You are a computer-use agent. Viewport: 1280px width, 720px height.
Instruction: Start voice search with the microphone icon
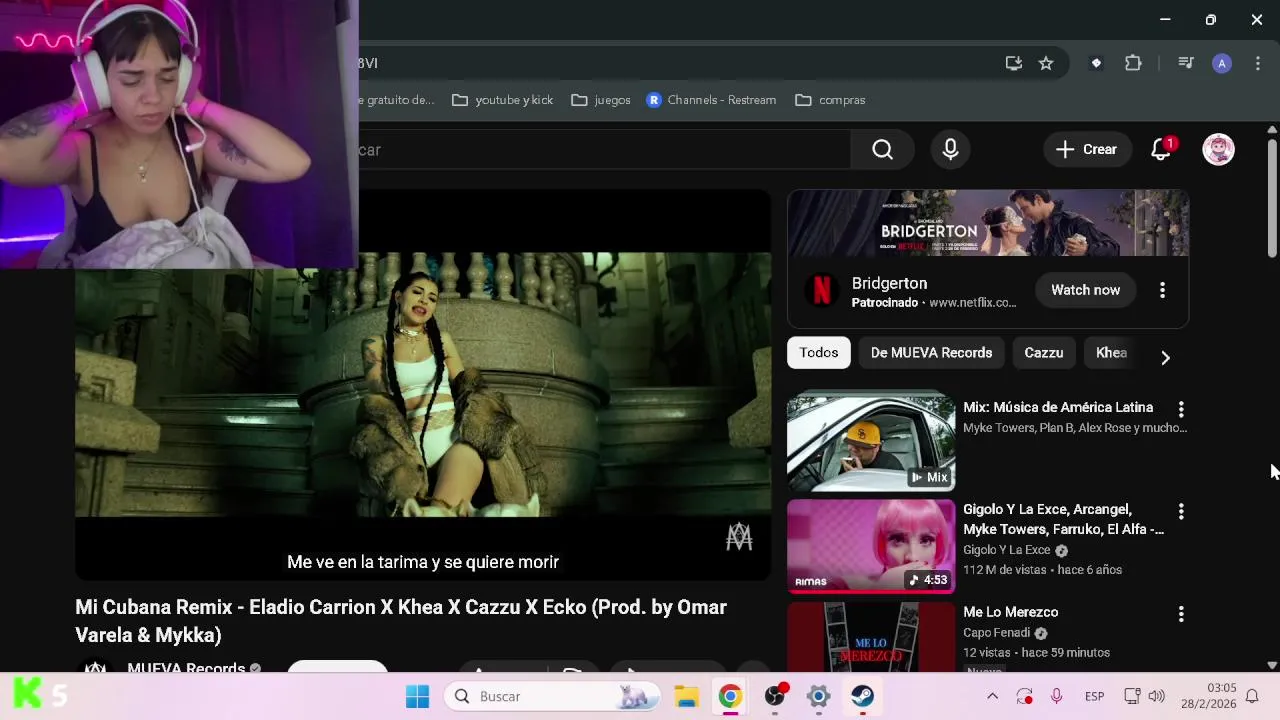(x=950, y=150)
